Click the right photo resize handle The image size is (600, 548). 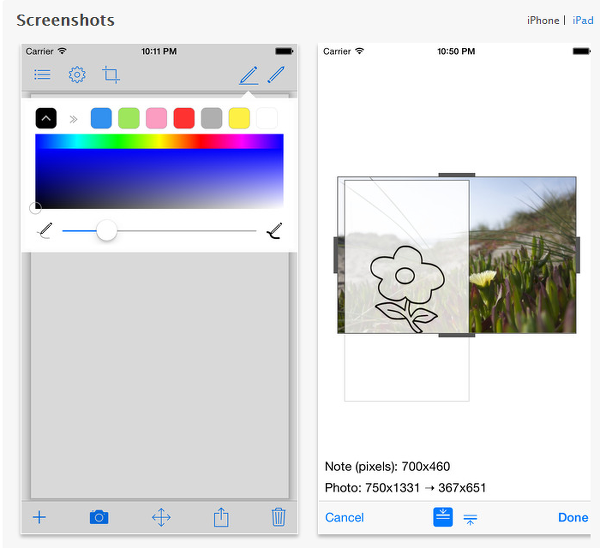(x=577, y=255)
